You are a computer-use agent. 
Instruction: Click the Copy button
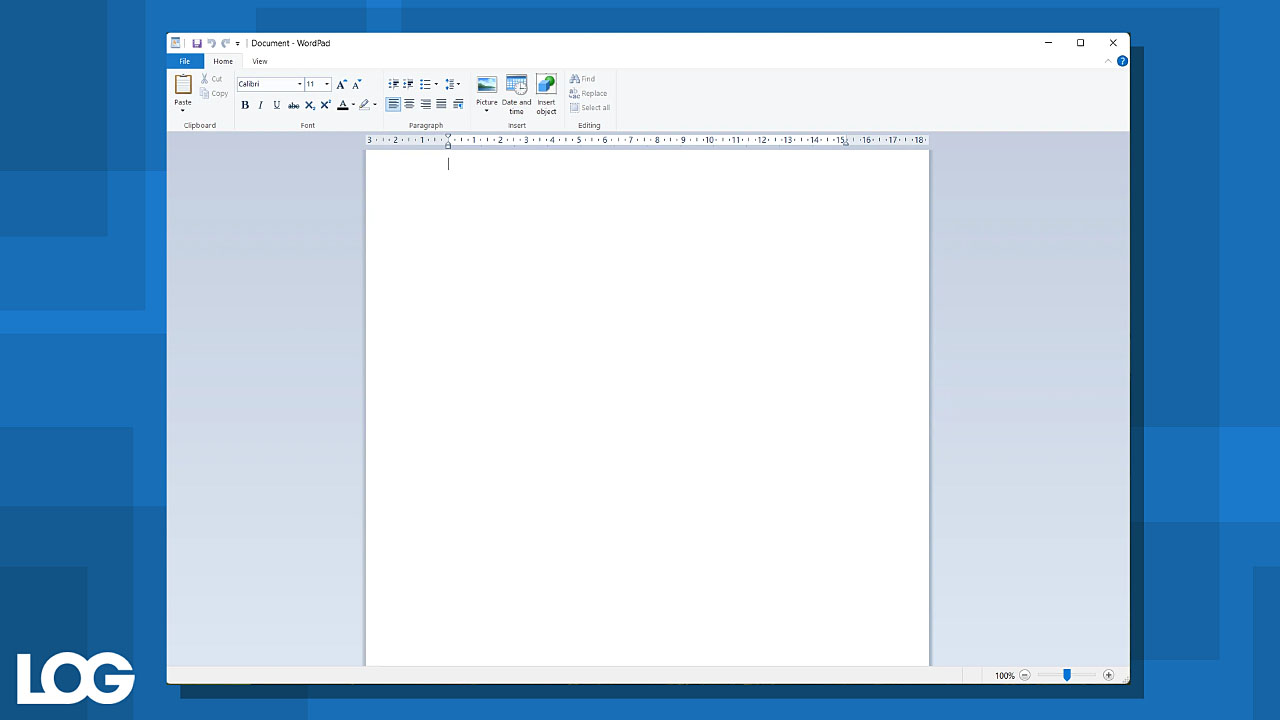pyautogui.click(x=214, y=93)
